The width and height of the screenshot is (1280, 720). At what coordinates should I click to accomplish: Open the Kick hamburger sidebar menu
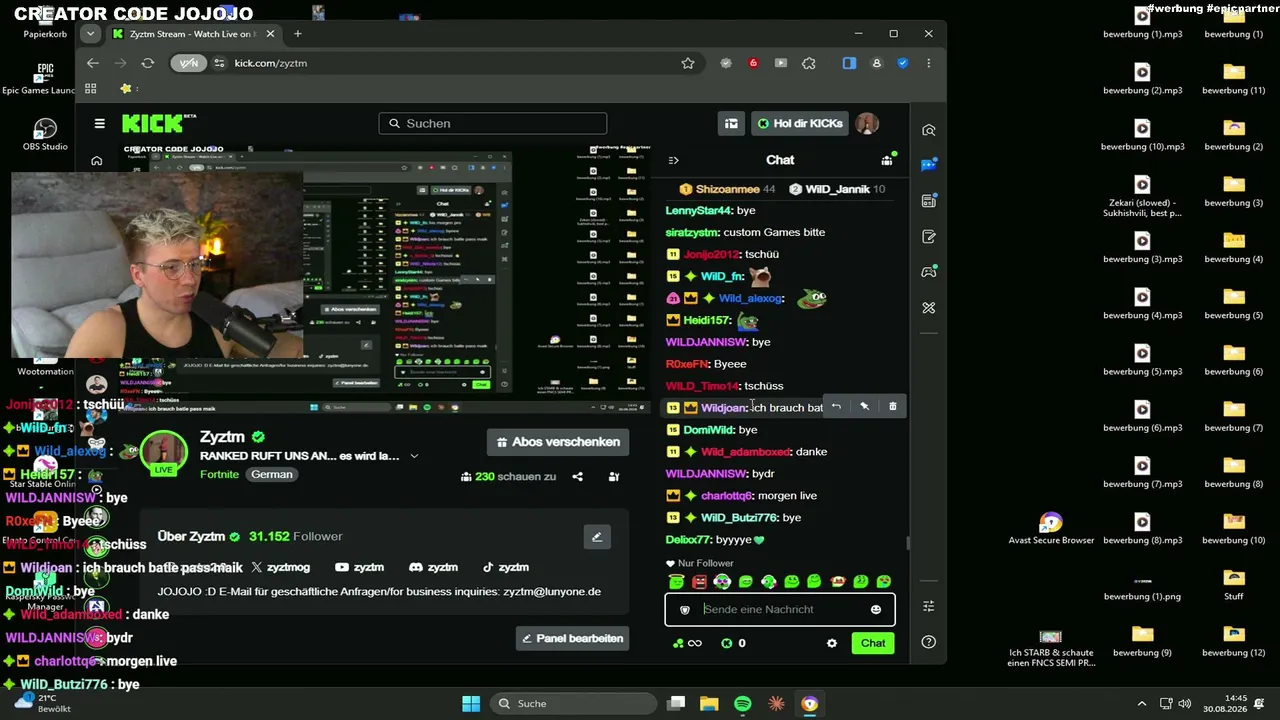click(99, 123)
